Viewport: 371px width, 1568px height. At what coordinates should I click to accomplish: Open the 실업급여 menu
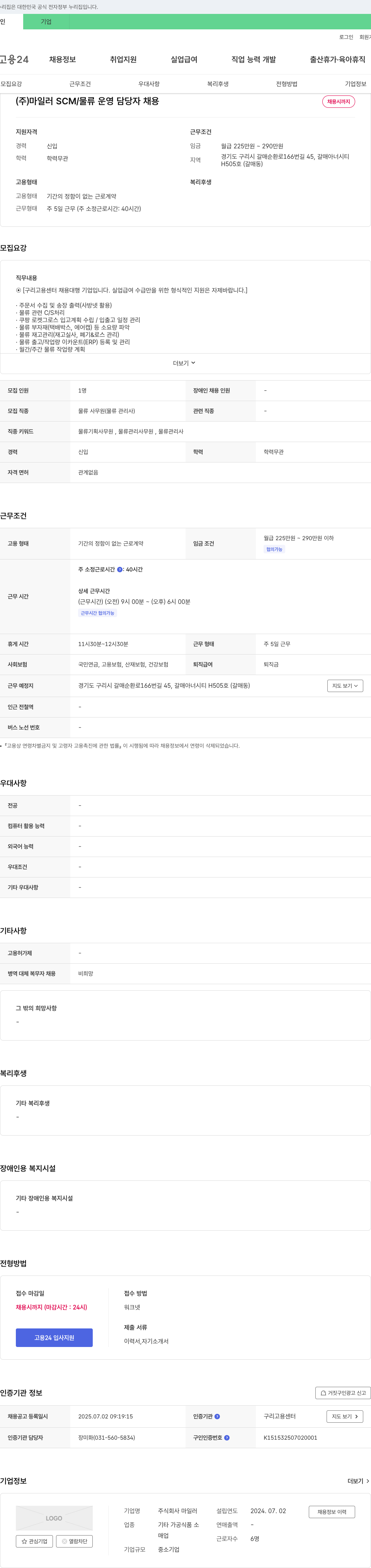184,60
